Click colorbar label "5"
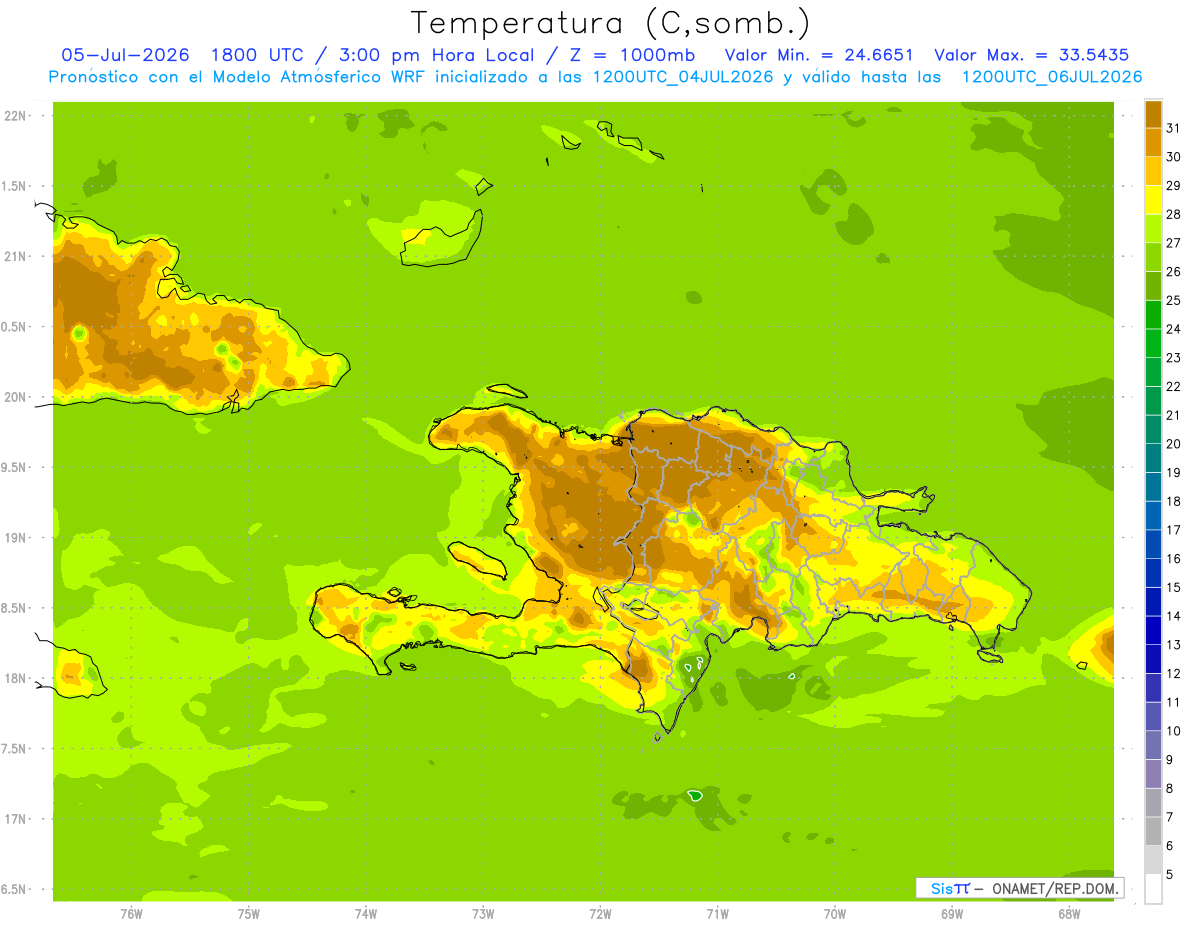This screenshot has height=927, width=1200. [x=1170, y=875]
